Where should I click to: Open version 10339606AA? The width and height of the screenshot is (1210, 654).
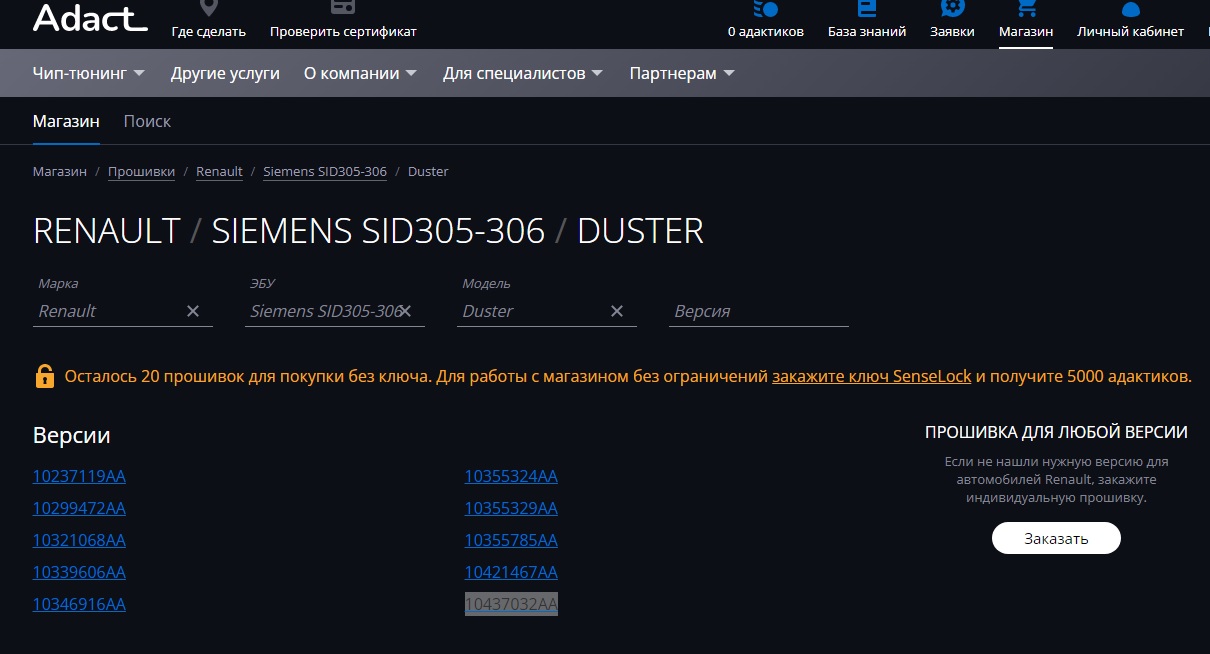click(x=79, y=572)
